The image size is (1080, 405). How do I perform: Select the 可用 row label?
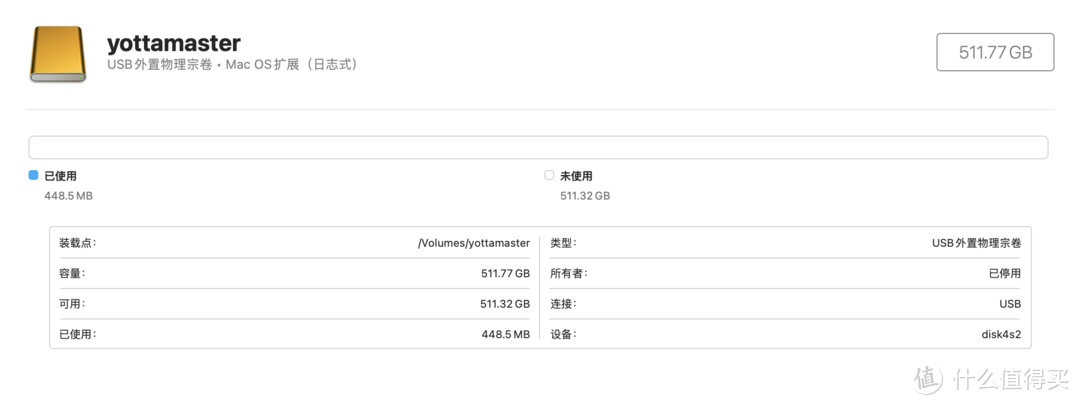(72, 304)
